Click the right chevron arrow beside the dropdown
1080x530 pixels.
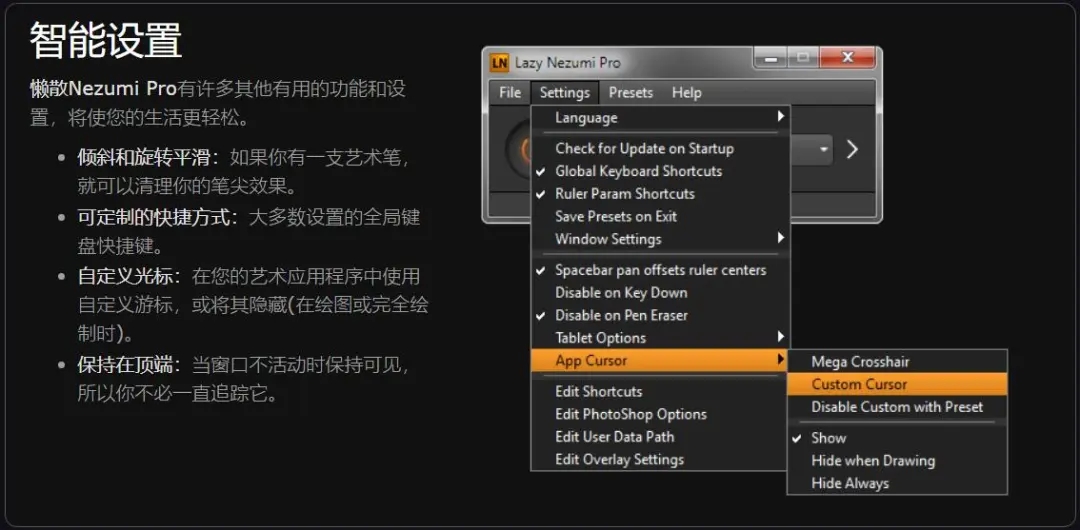(852, 150)
